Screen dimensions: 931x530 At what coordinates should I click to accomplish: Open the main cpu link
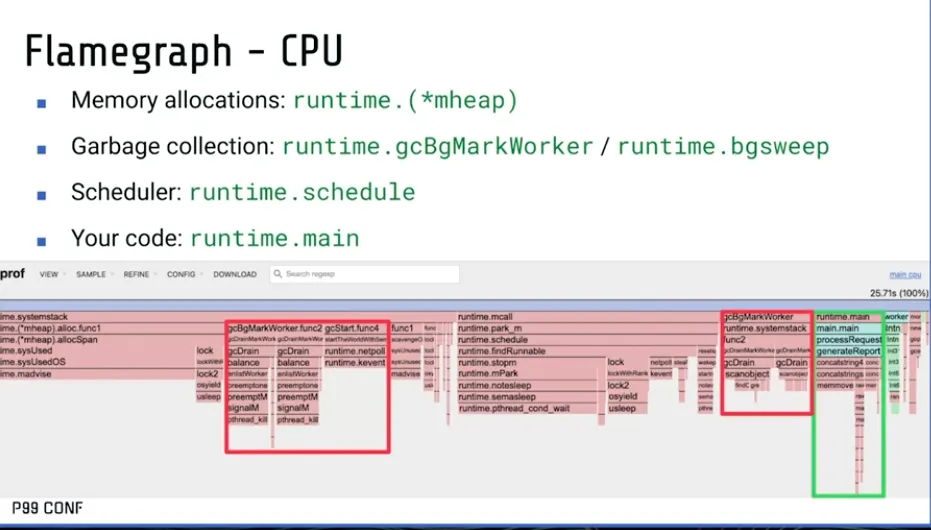click(x=905, y=274)
